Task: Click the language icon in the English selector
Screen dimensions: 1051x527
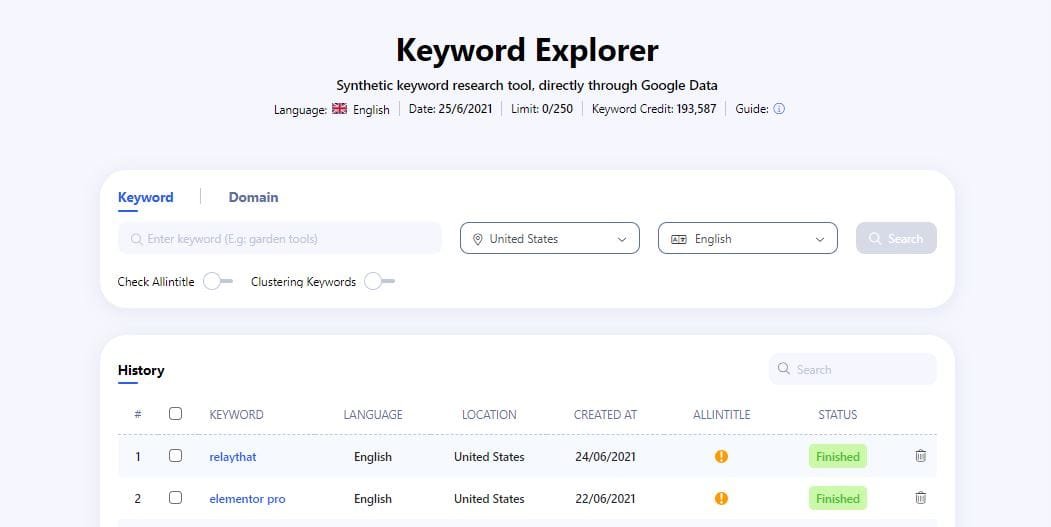Action: point(679,239)
